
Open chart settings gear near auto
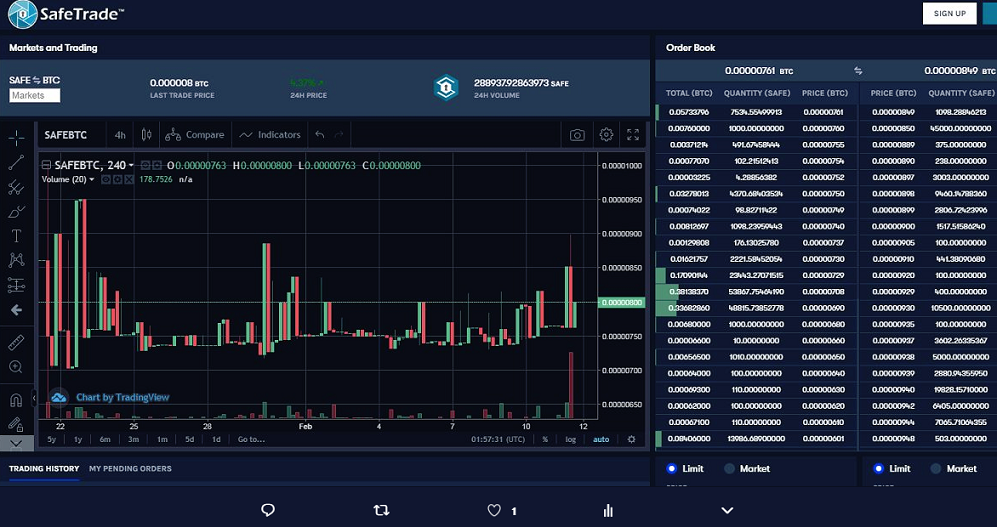(x=631, y=439)
